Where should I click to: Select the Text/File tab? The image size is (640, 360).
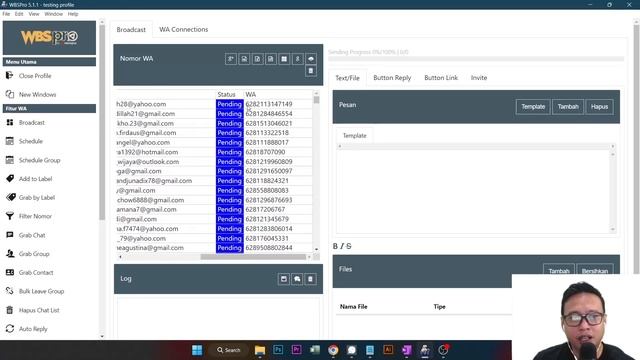(347, 78)
